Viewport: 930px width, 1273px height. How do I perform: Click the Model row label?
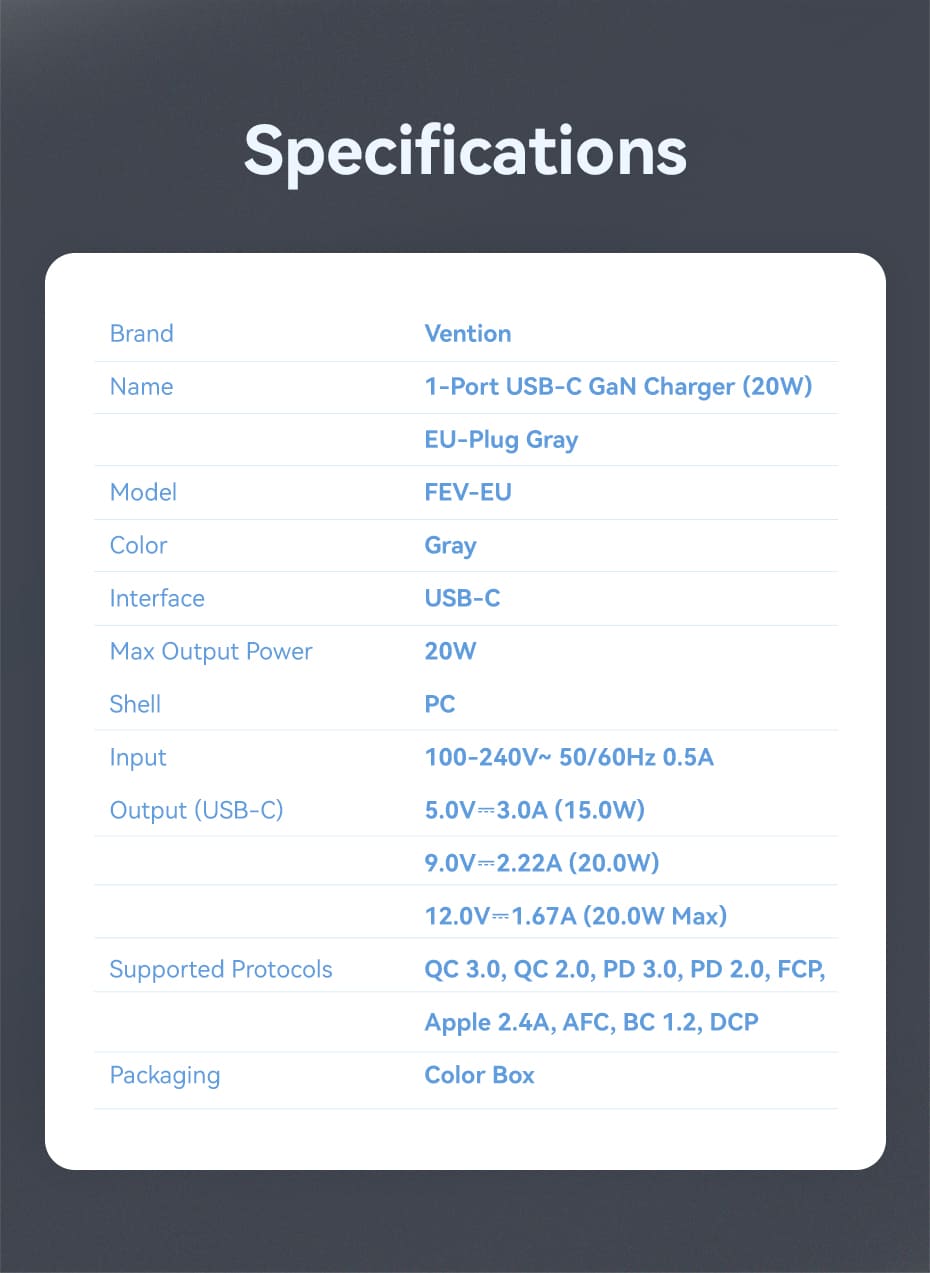point(143,492)
